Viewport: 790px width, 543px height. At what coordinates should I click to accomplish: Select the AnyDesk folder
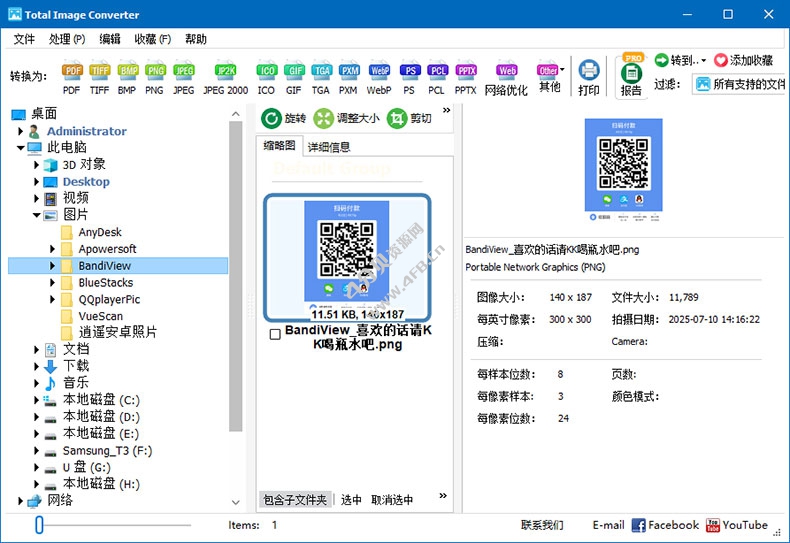100,232
